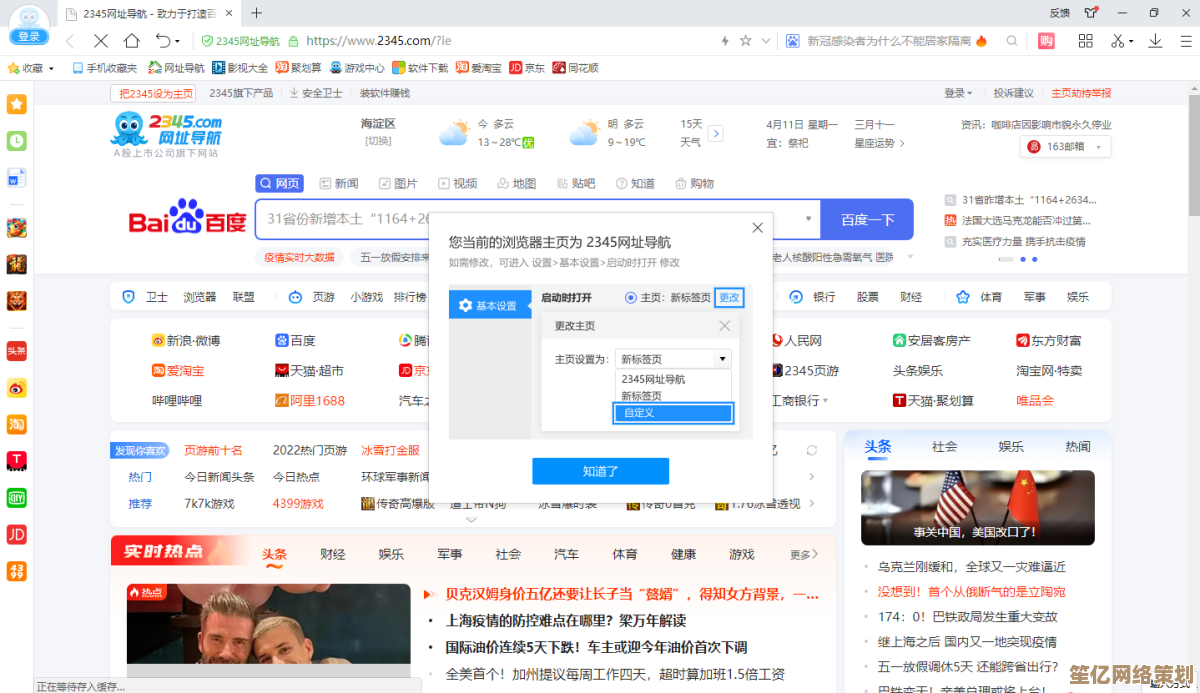Click the 百度一下 search button
The width and height of the screenshot is (1200, 693).
pyautogui.click(x=866, y=219)
